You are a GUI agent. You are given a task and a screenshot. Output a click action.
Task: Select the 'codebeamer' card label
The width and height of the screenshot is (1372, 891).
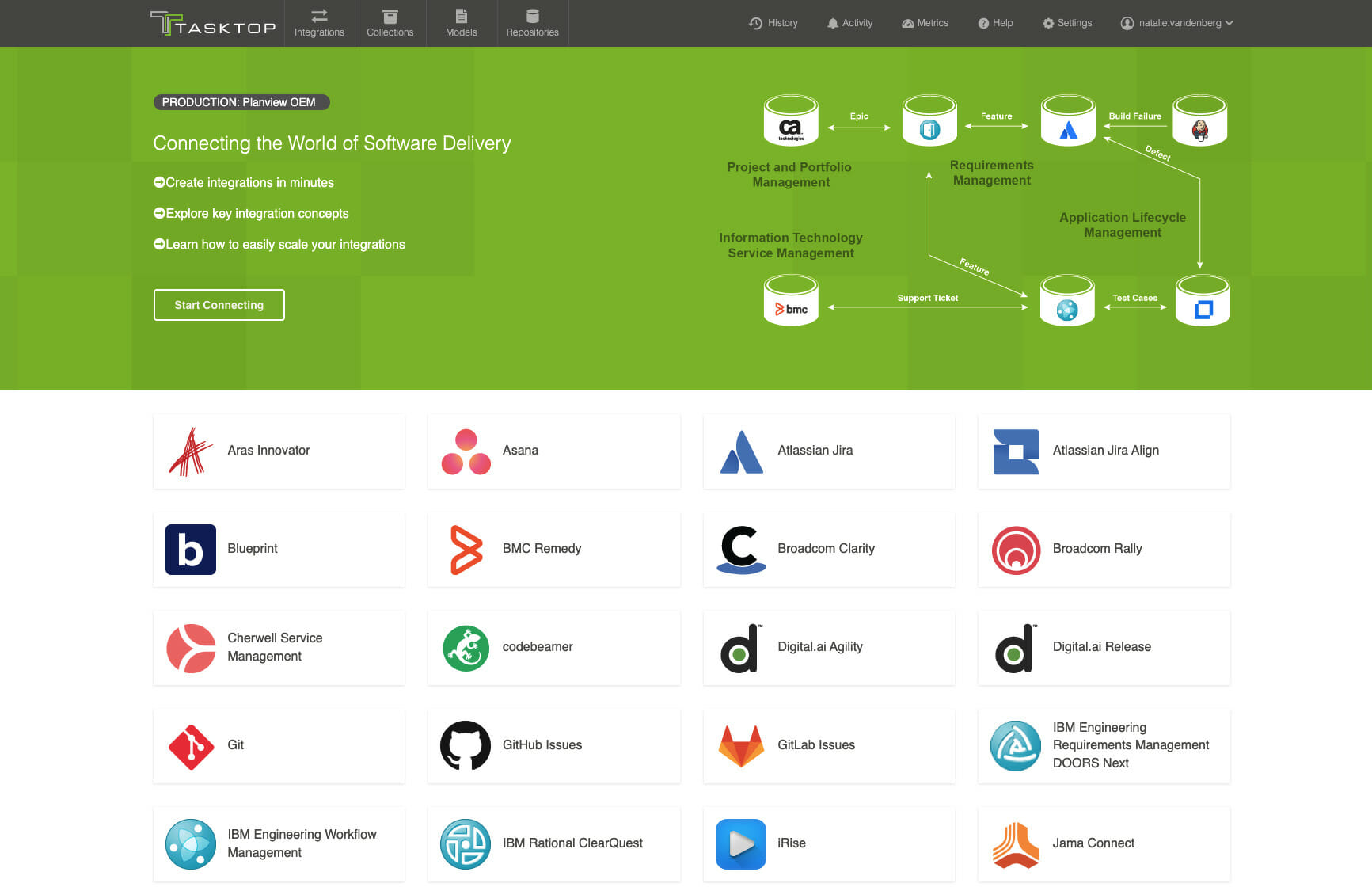538,647
